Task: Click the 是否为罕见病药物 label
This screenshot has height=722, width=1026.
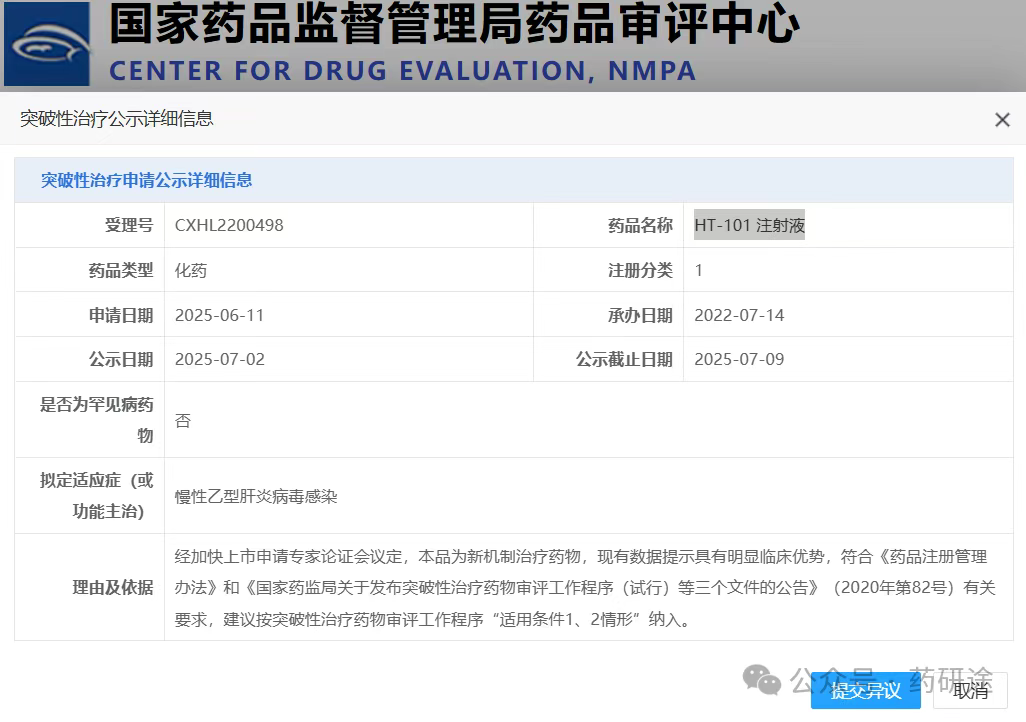Action: click(96, 420)
